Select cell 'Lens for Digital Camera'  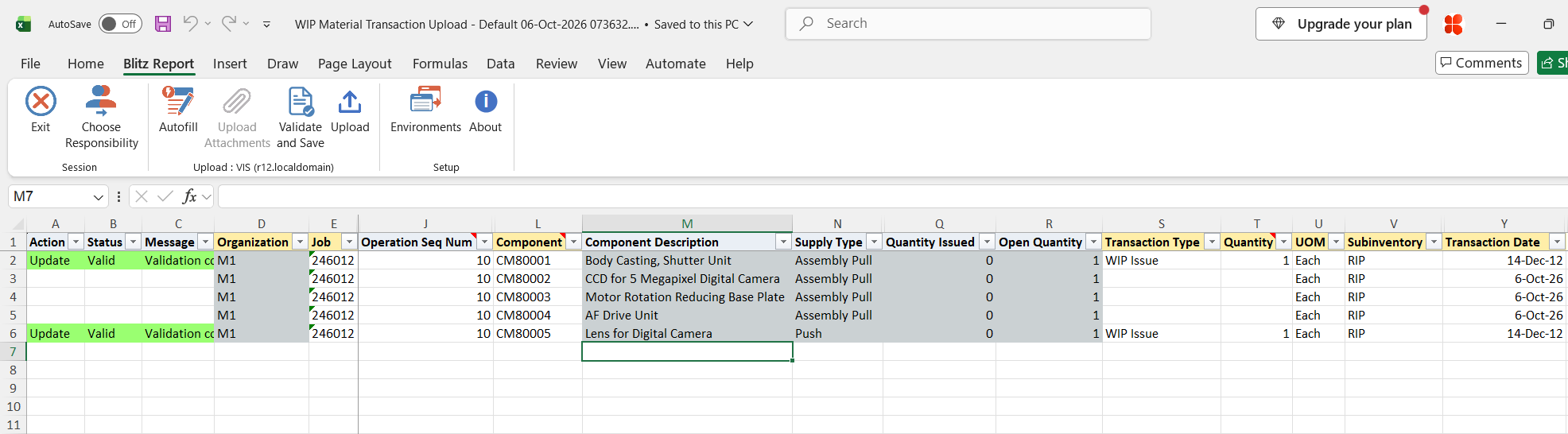pos(687,334)
